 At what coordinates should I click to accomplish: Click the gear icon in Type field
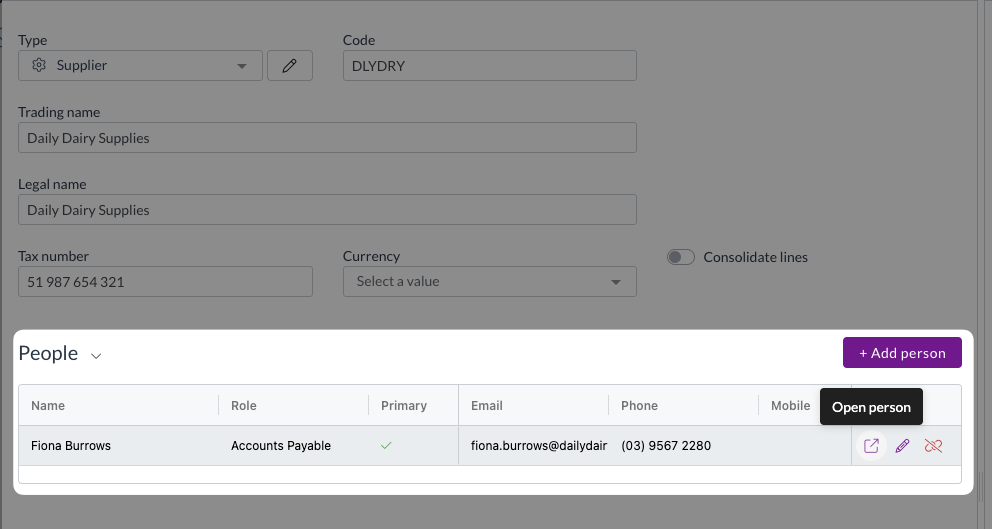click(x=39, y=65)
